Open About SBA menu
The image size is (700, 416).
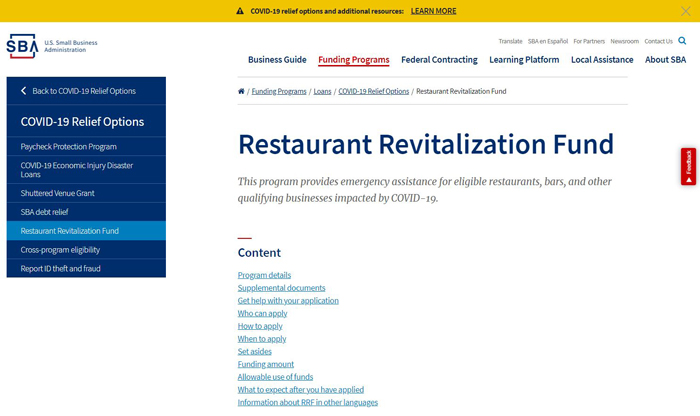[x=665, y=60]
